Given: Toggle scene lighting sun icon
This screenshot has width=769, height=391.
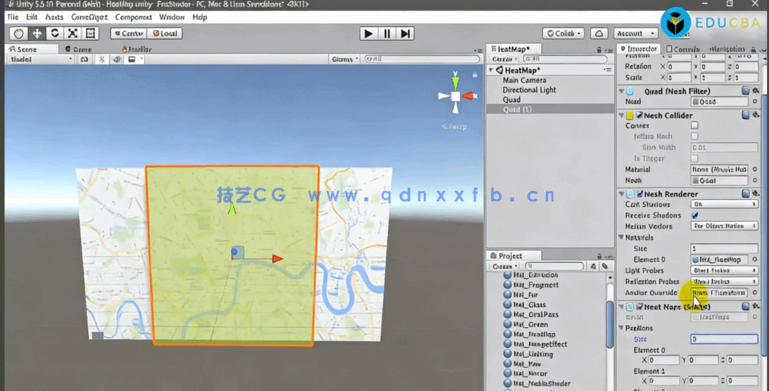Looking at the screenshot, I should click(102, 59).
